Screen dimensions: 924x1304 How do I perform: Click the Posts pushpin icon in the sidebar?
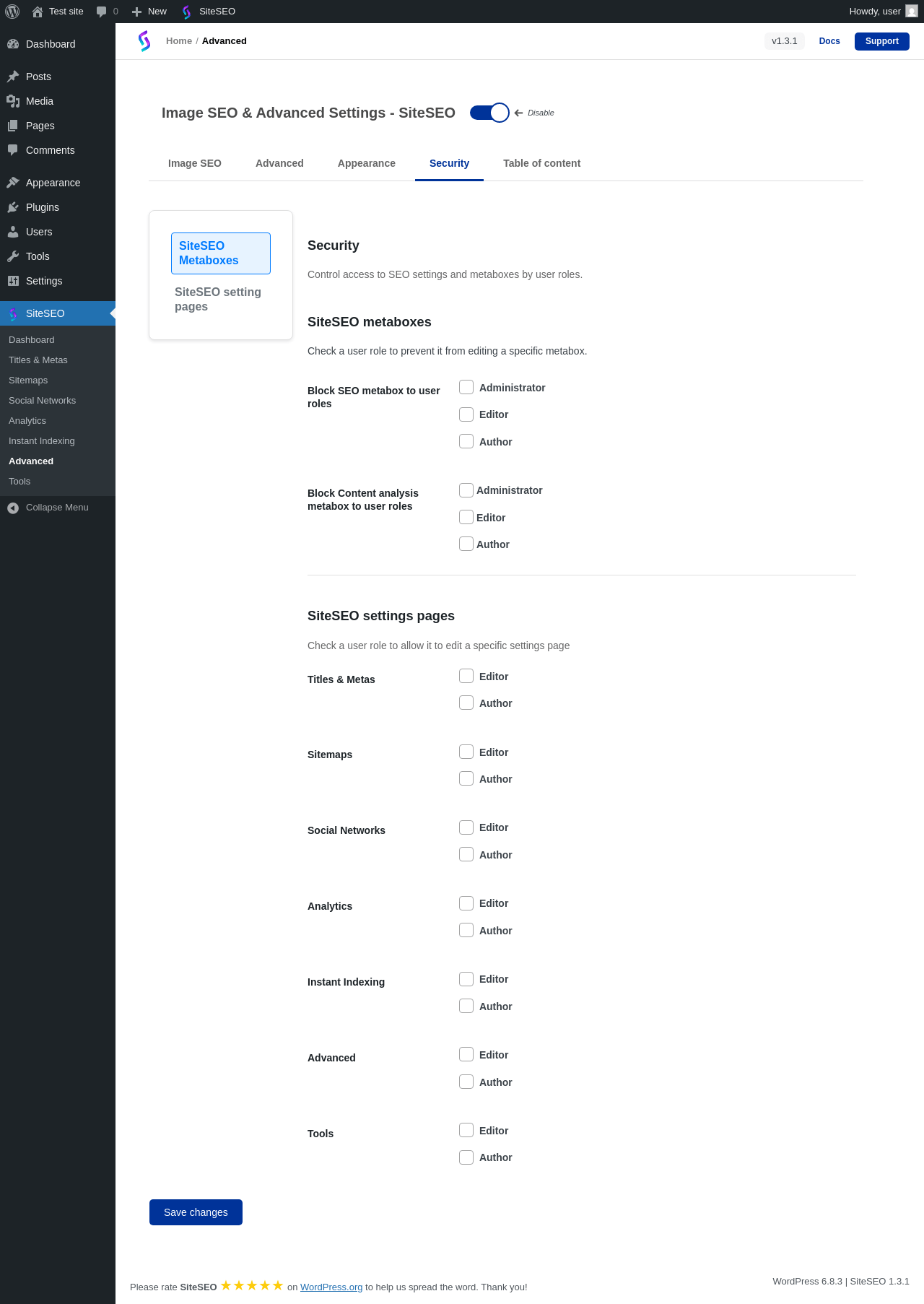coord(13,77)
